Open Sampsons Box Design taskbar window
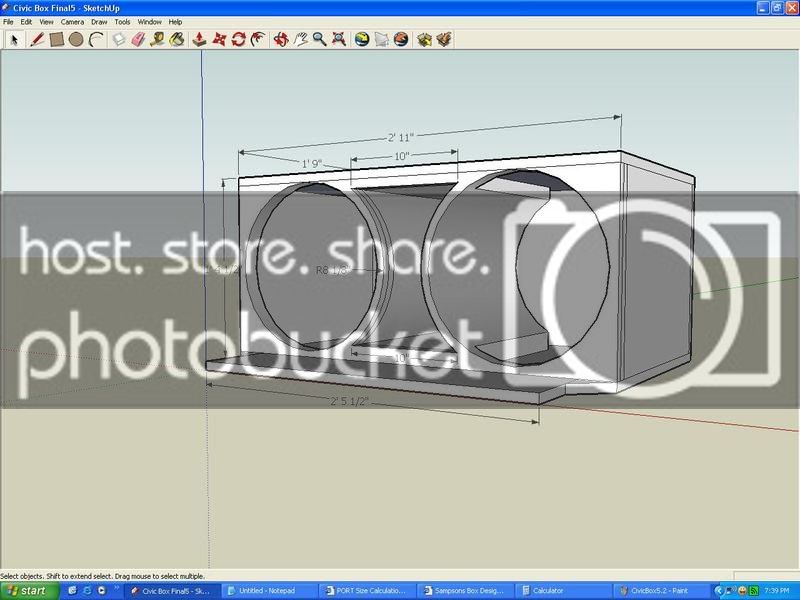This screenshot has width=800, height=600. point(465,591)
